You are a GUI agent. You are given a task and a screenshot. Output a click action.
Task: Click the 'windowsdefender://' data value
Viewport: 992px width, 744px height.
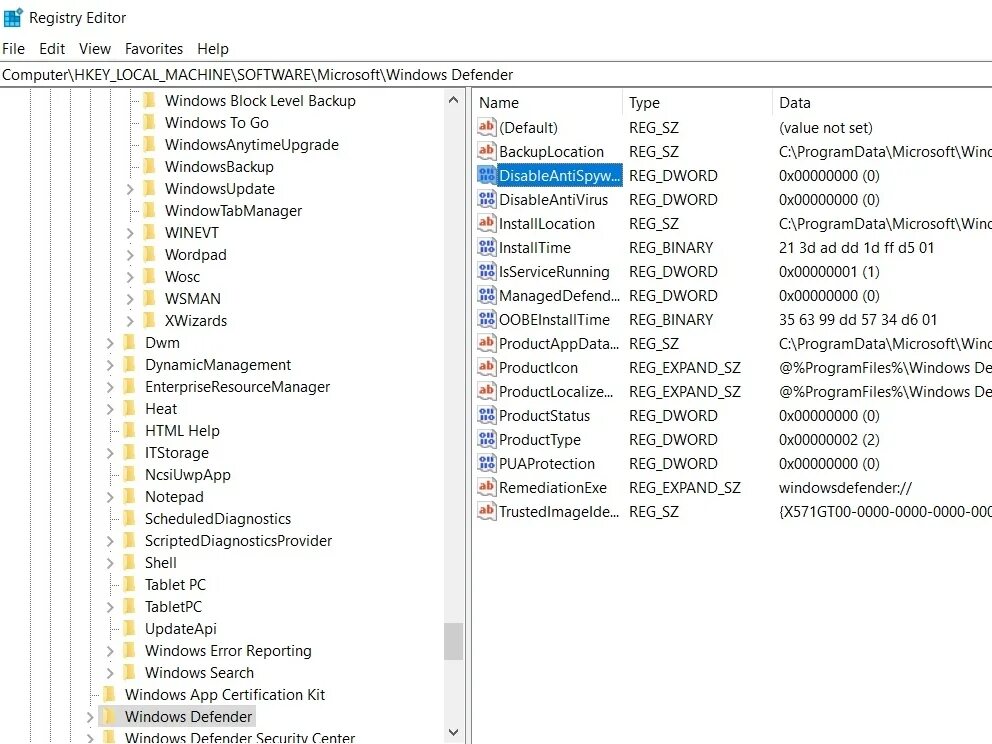(845, 488)
